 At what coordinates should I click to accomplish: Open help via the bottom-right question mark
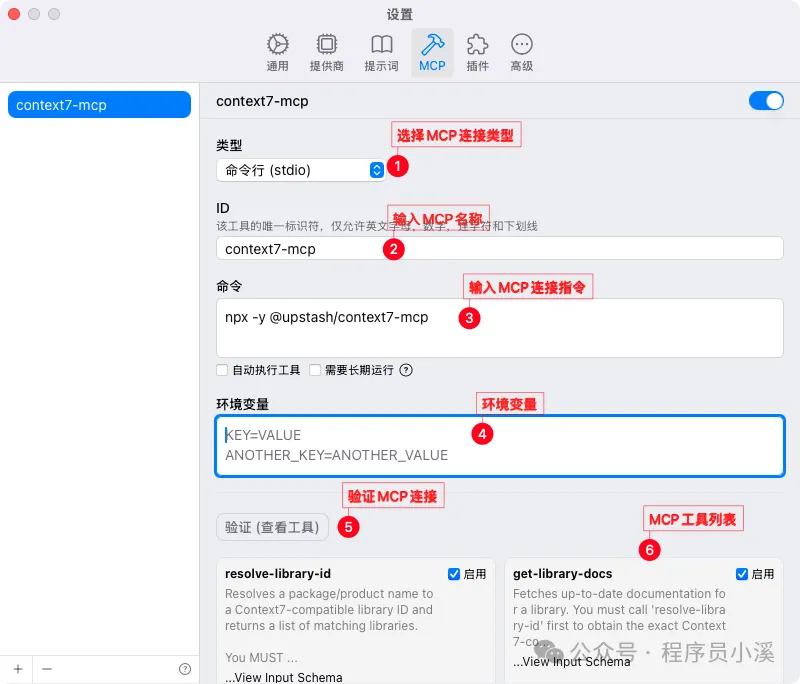tap(185, 668)
